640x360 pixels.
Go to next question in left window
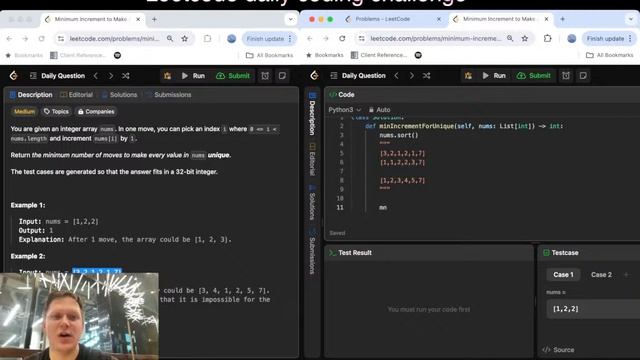tap(111, 76)
